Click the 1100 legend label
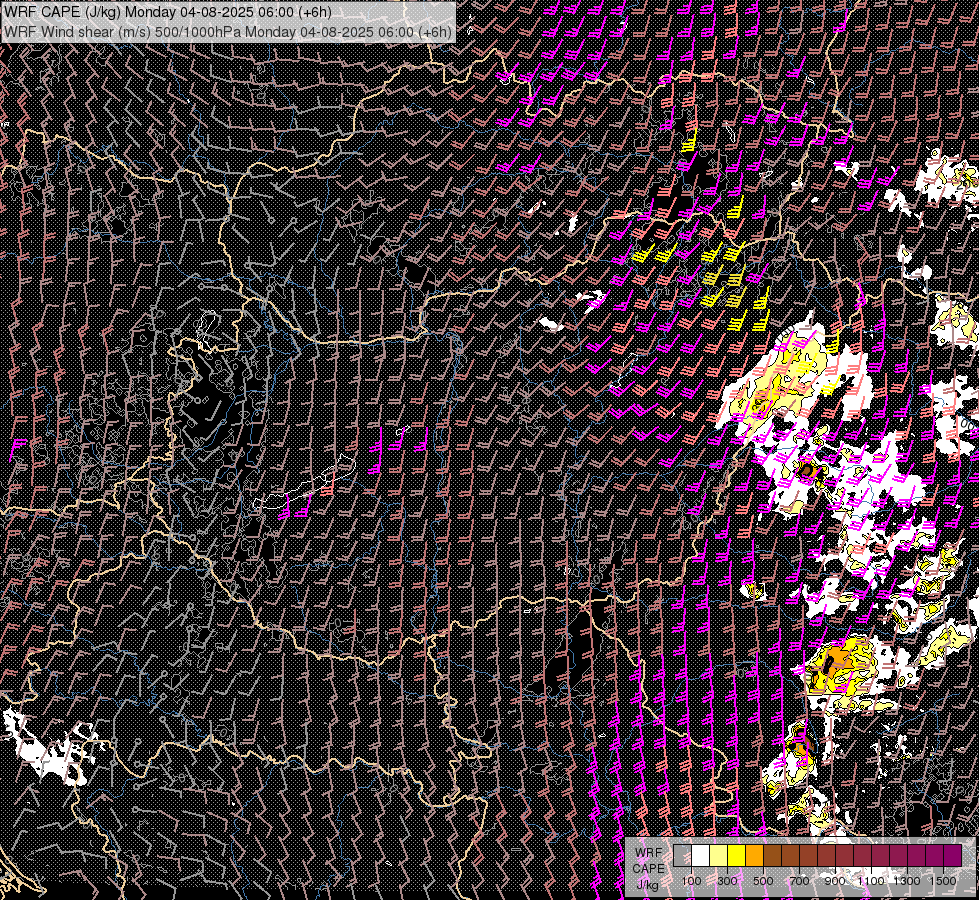The image size is (979, 900). pos(871,881)
